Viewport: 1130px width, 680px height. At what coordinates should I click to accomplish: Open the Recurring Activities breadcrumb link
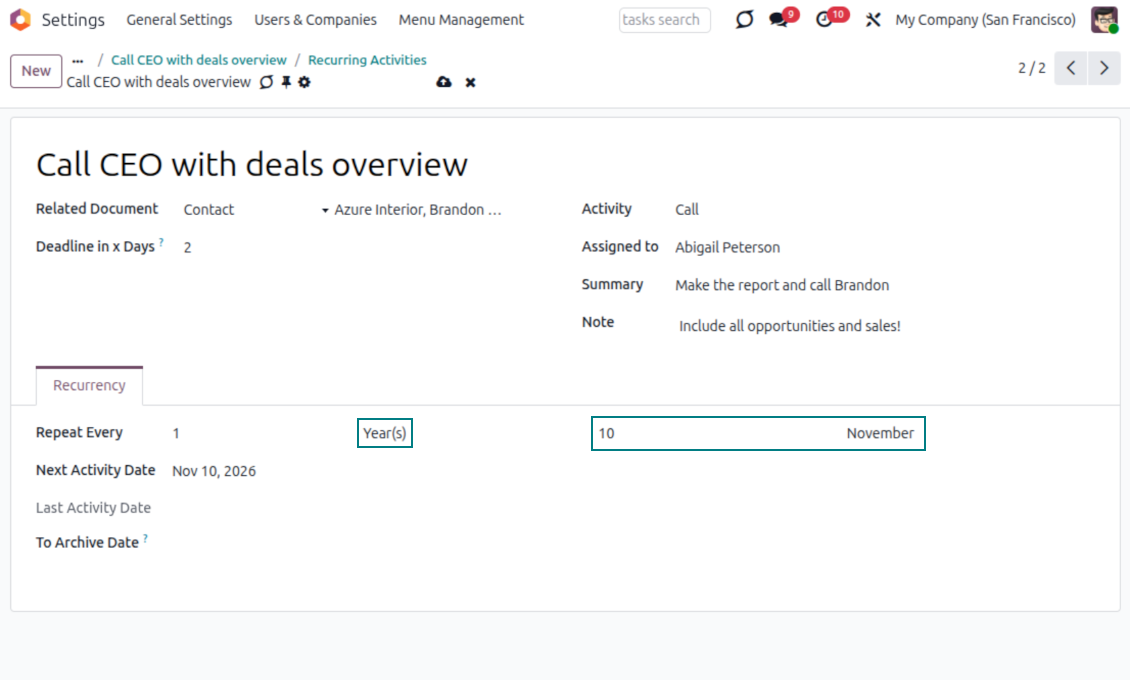click(x=367, y=60)
